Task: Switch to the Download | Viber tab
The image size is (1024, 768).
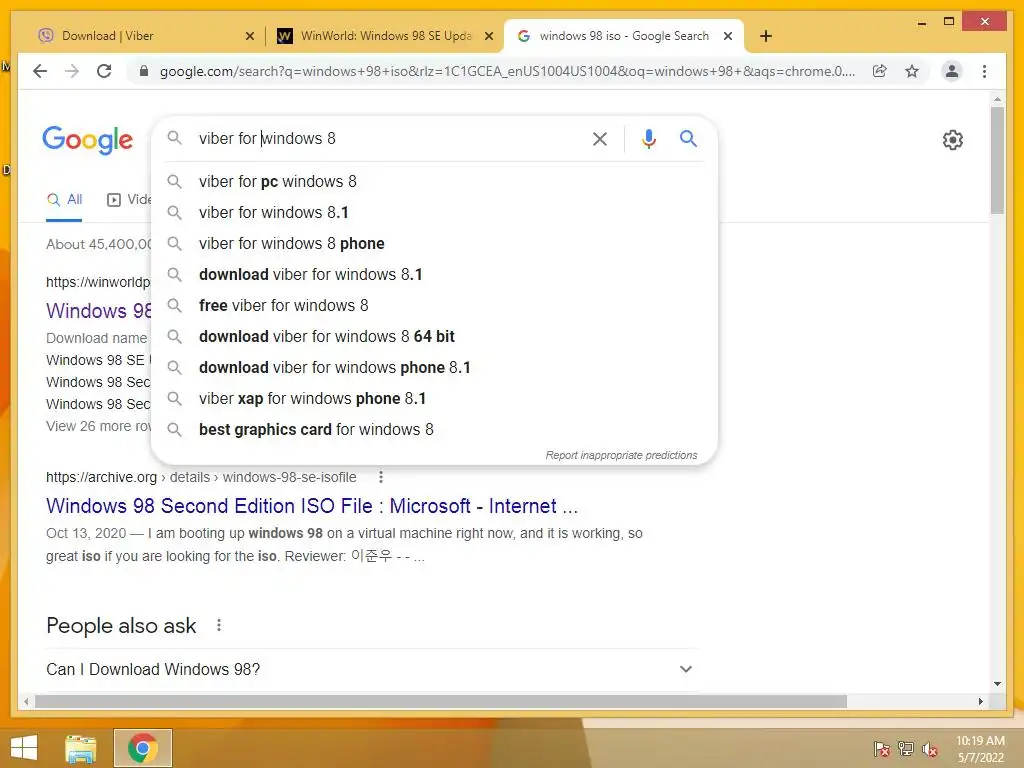Action: (144, 37)
